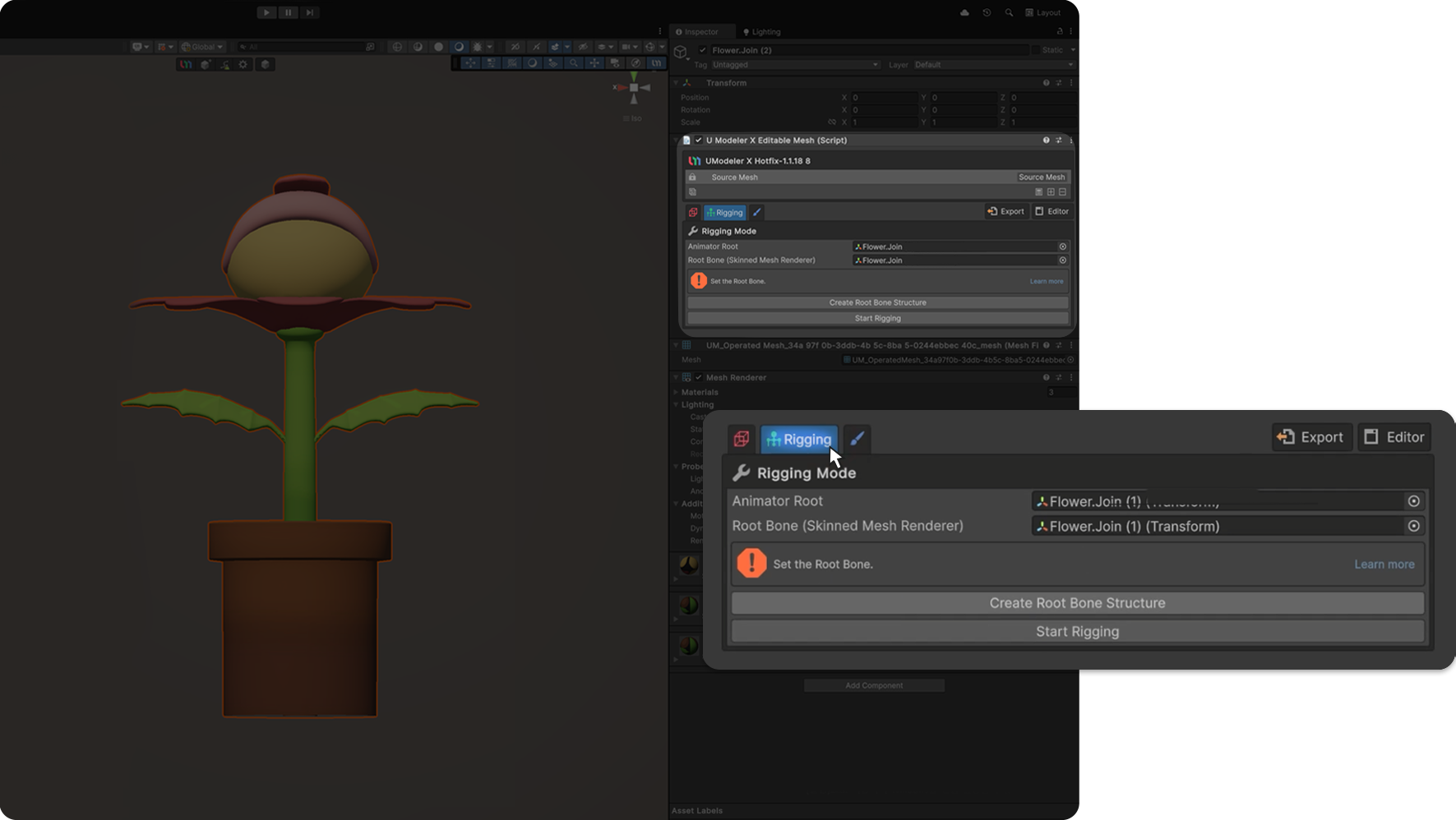Click the Source Mesh button at right in Inspector

point(1042,177)
